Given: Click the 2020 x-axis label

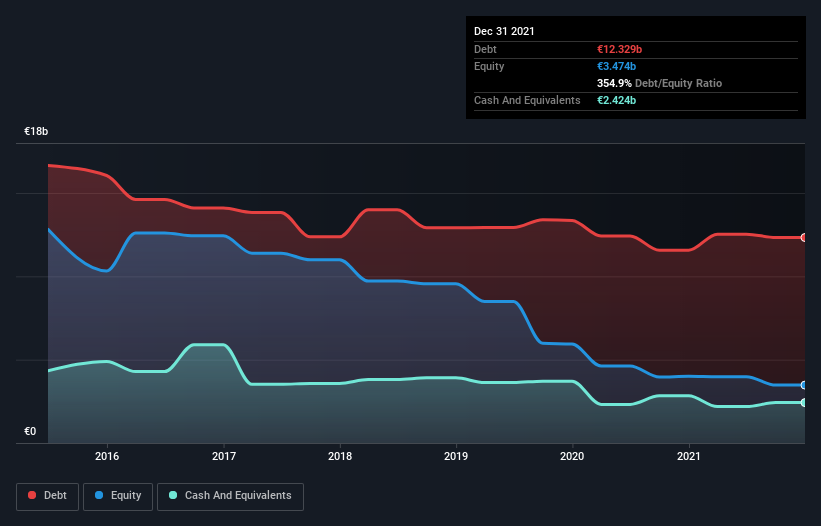Looking at the screenshot, I should point(572,456).
